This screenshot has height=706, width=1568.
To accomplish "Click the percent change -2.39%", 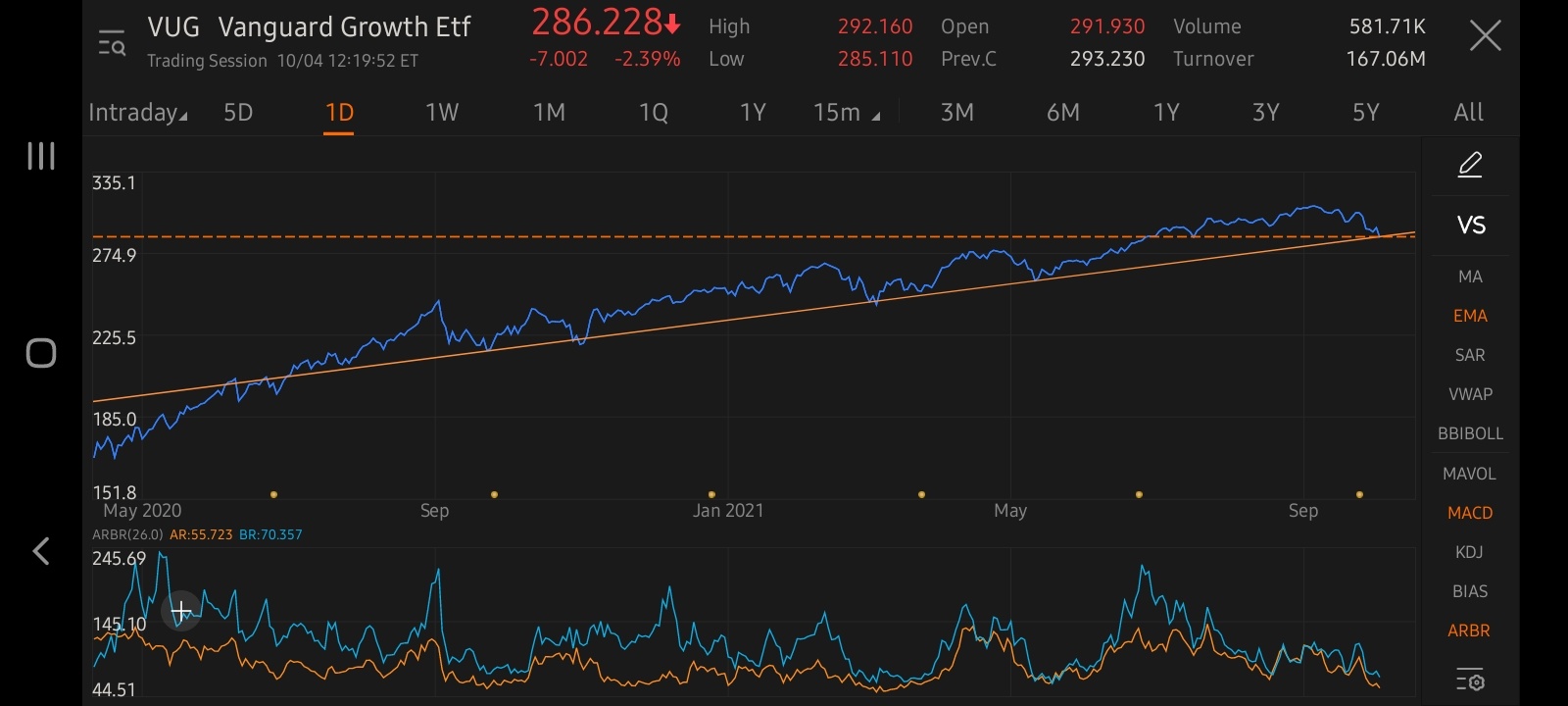I will pos(647,59).
